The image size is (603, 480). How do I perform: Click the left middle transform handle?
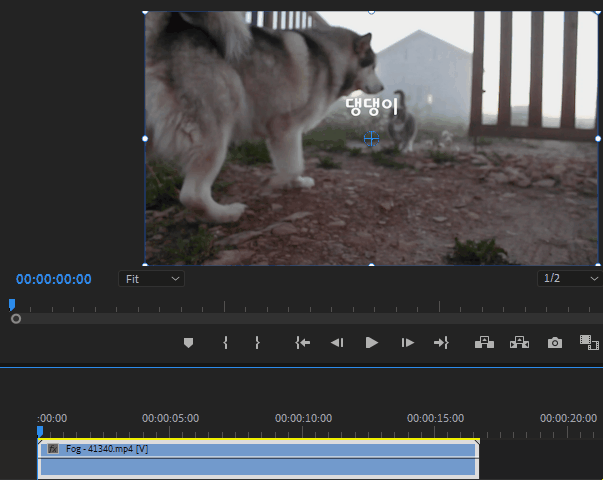coord(145,138)
